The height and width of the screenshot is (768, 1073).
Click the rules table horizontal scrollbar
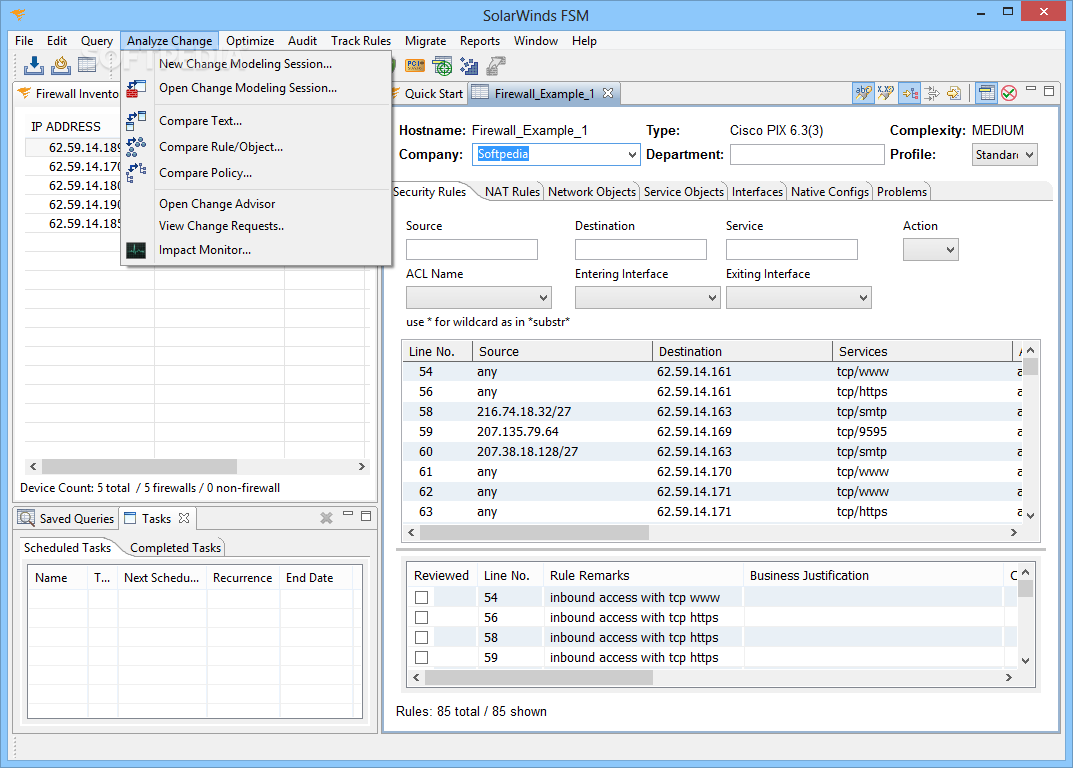click(534, 533)
